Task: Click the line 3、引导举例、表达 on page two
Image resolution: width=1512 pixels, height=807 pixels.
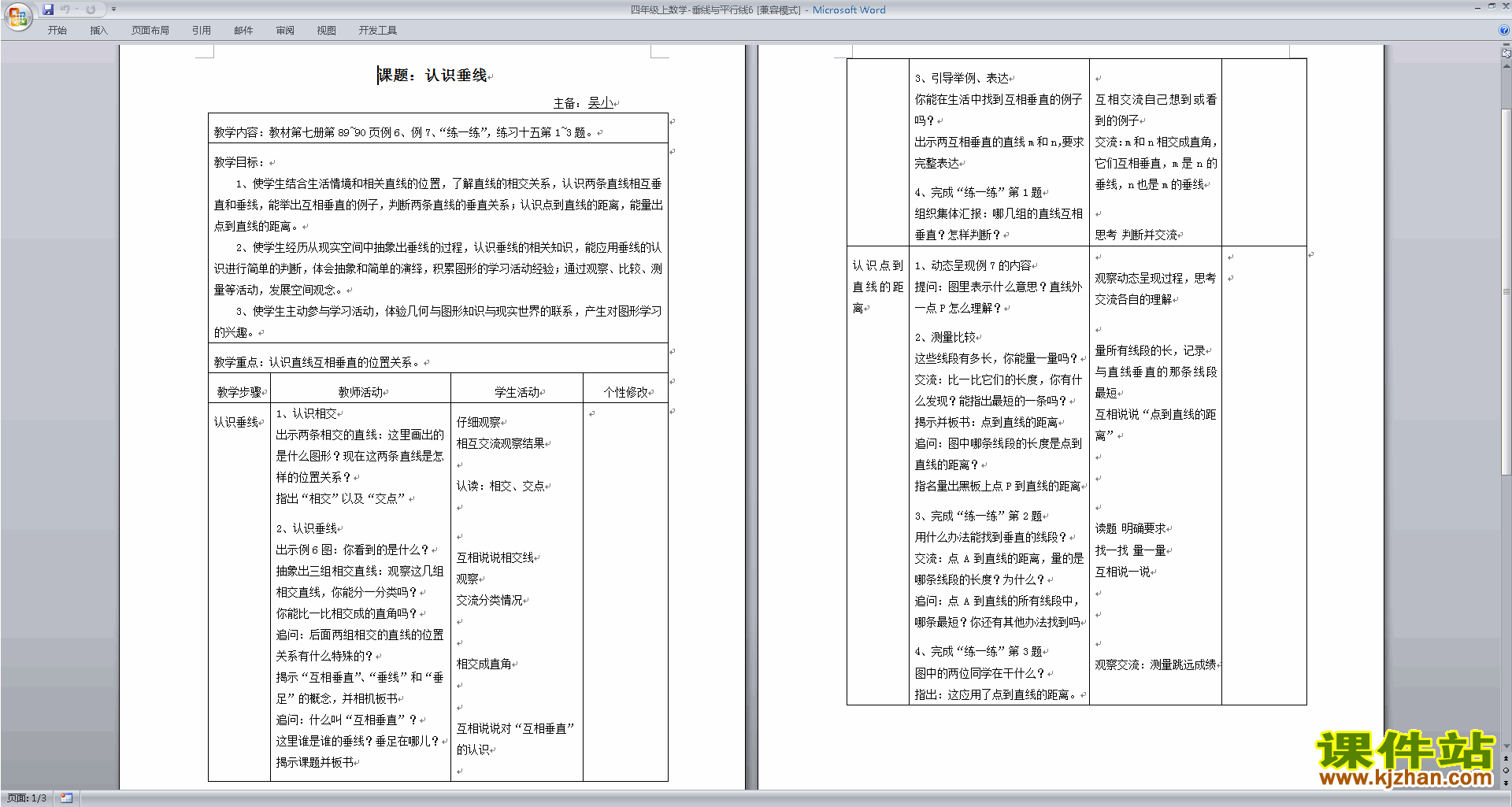Action: point(962,78)
